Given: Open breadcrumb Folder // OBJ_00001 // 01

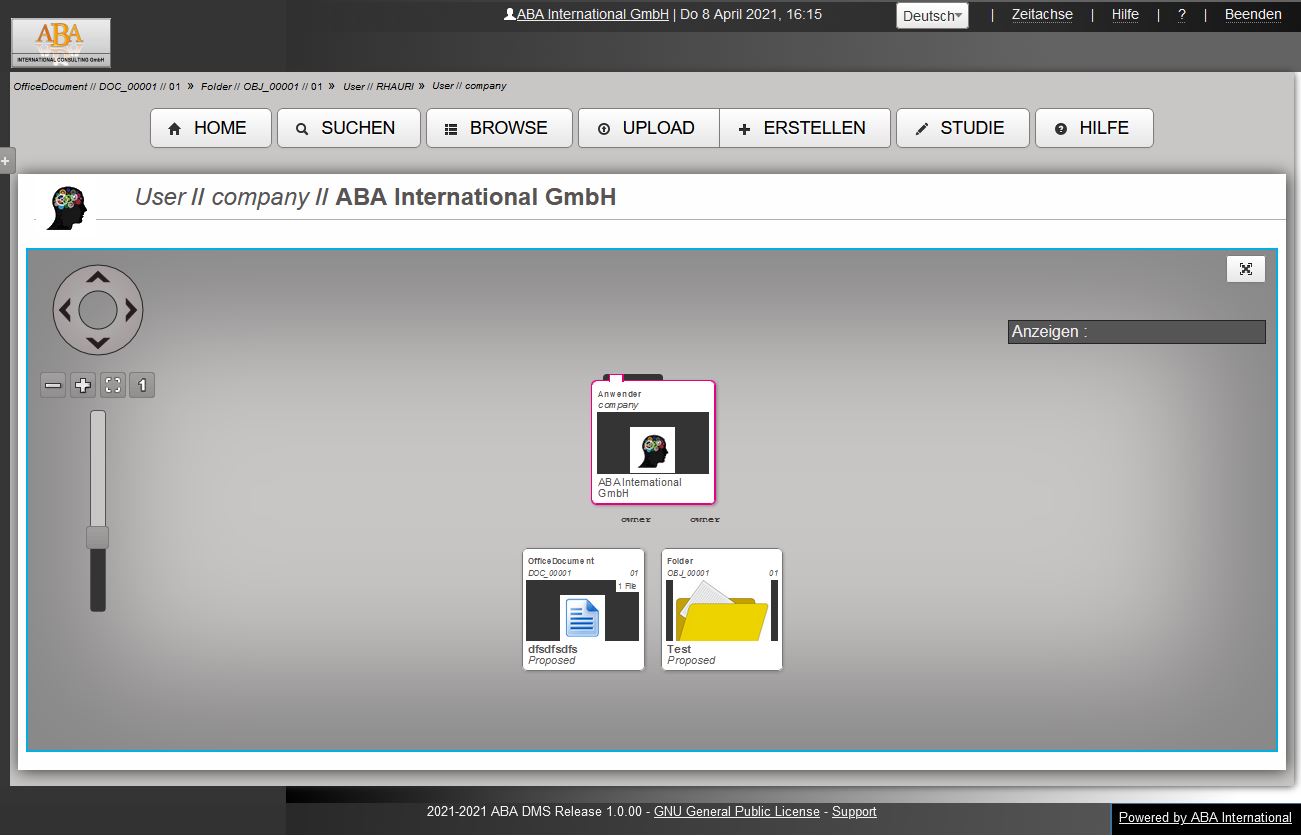Looking at the screenshot, I should point(262,87).
